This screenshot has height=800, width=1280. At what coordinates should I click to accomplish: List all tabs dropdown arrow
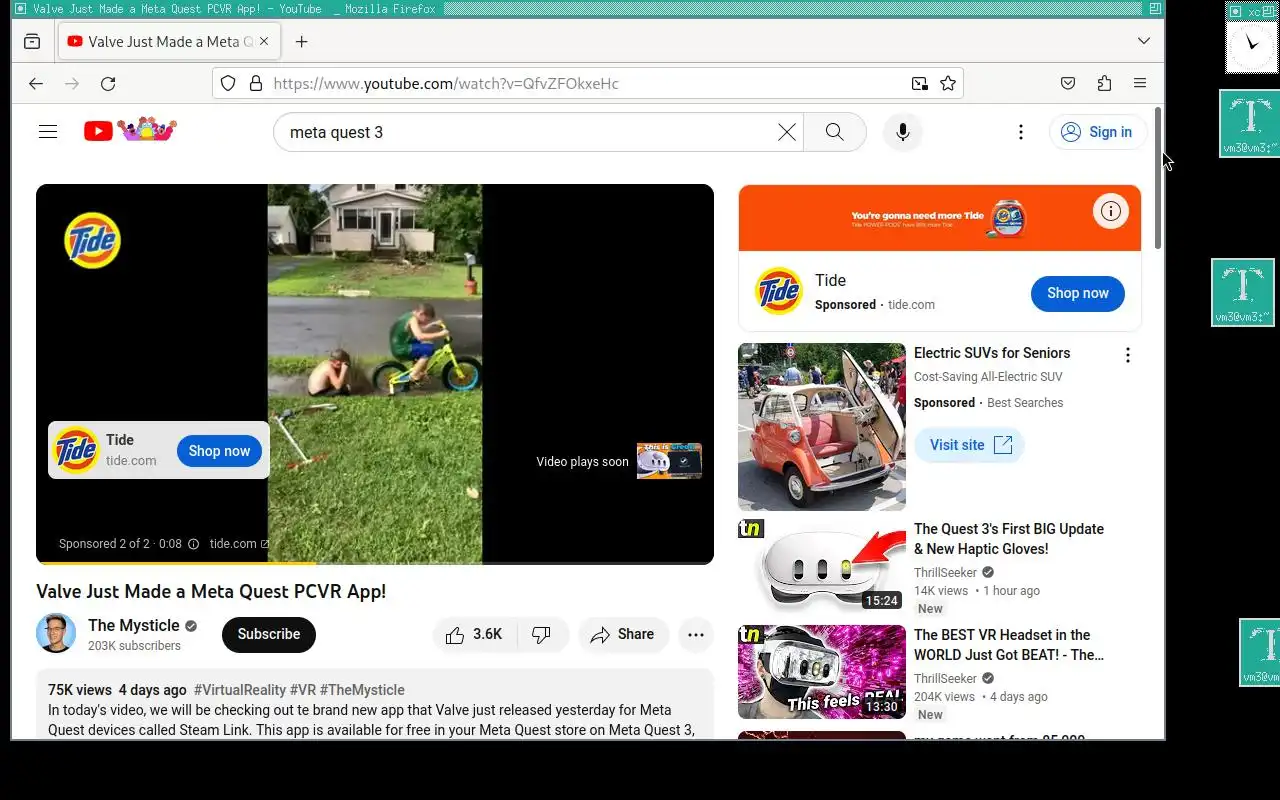coord(1144,42)
